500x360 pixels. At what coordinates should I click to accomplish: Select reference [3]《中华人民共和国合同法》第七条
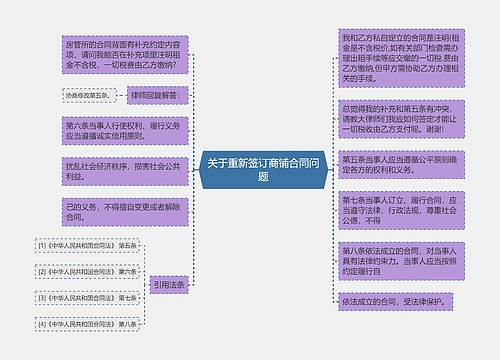[87, 298]
